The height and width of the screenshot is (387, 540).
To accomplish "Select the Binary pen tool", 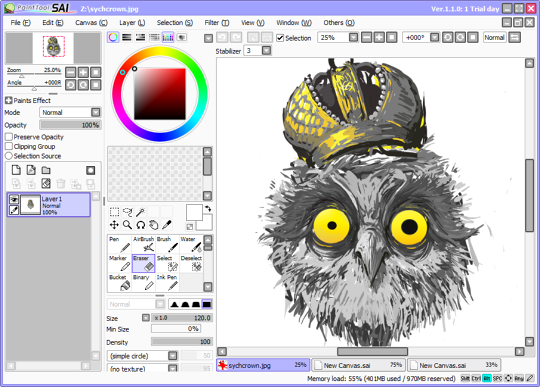I will click(x=143, y=282).
